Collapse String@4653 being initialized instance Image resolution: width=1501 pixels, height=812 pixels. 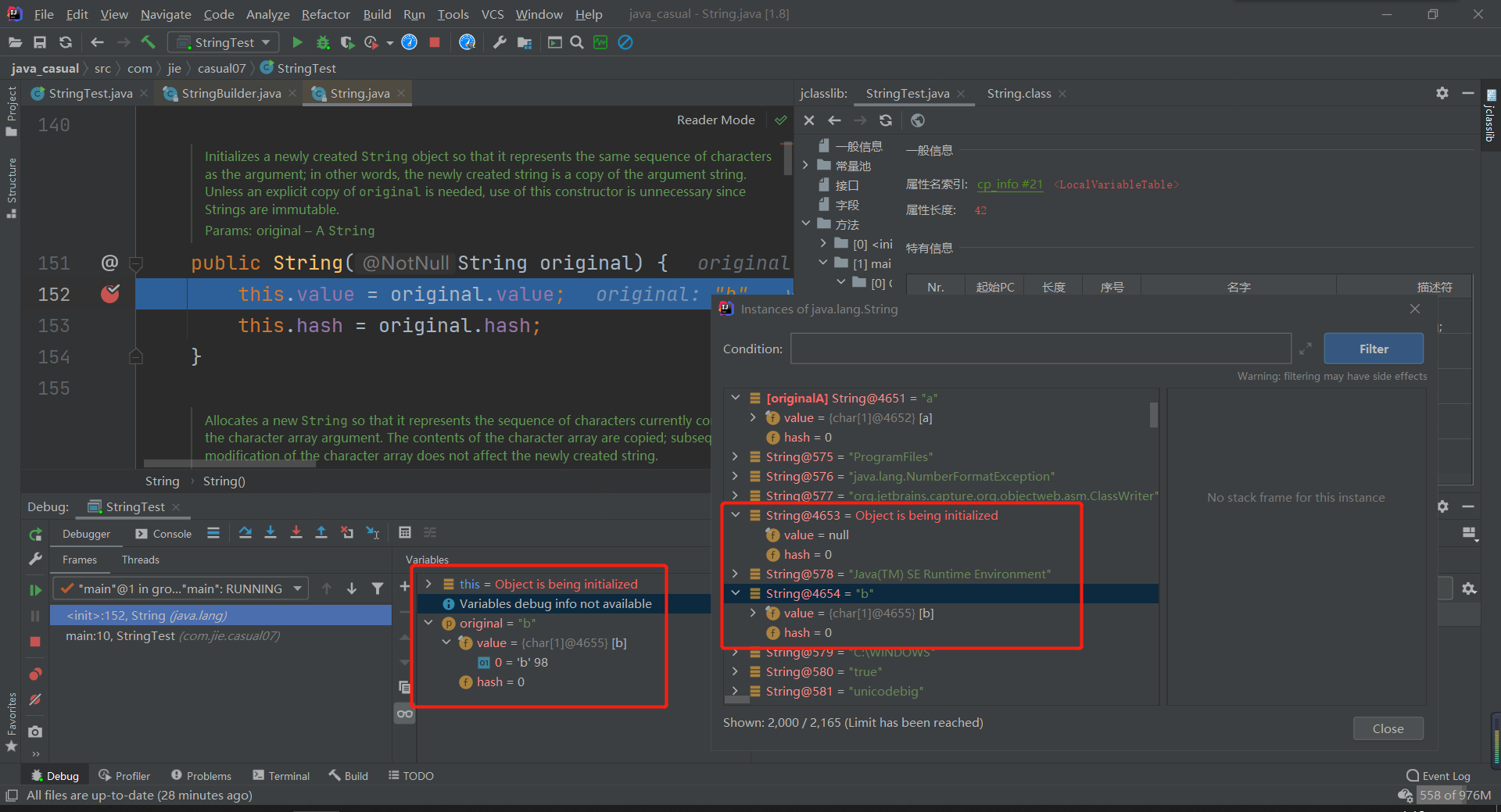point(736,515)
